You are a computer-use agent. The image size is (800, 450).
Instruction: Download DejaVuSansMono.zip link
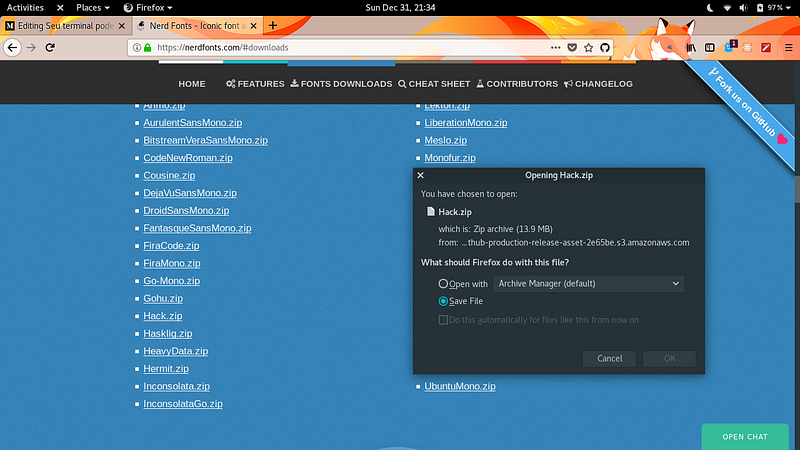[190, 193]
